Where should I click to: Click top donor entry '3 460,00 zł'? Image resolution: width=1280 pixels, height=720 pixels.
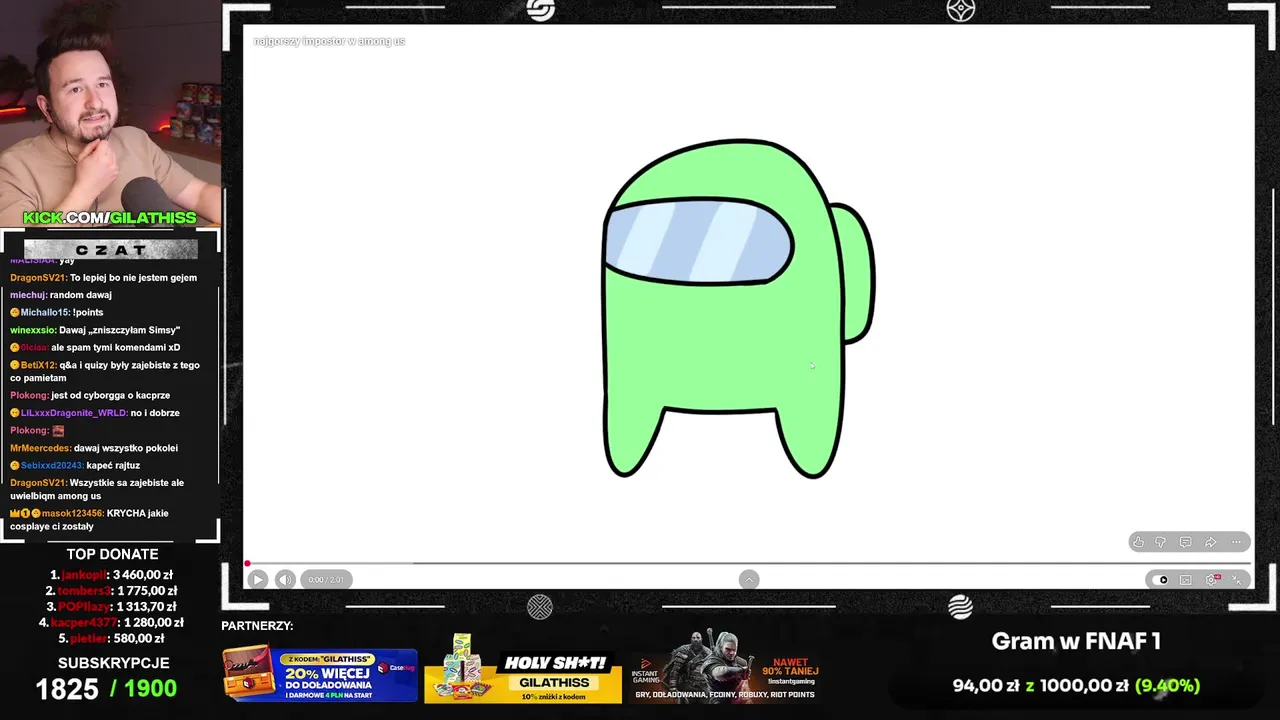click(x=111, y=575)
